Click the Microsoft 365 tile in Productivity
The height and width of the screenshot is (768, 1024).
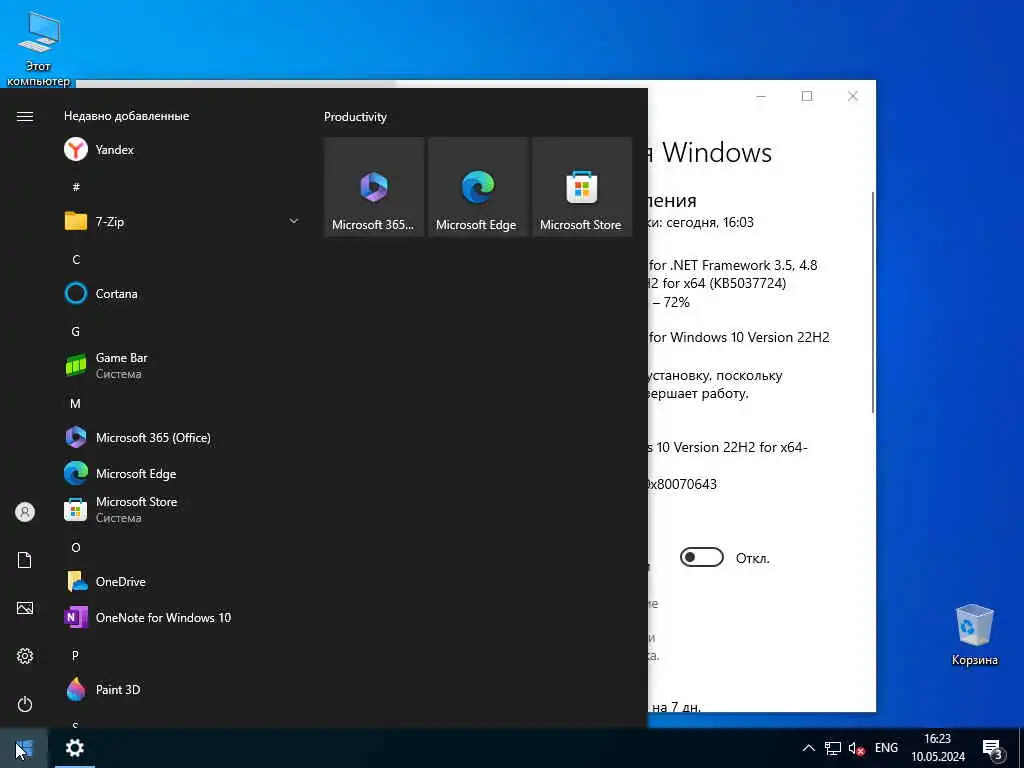click(374, 187)
